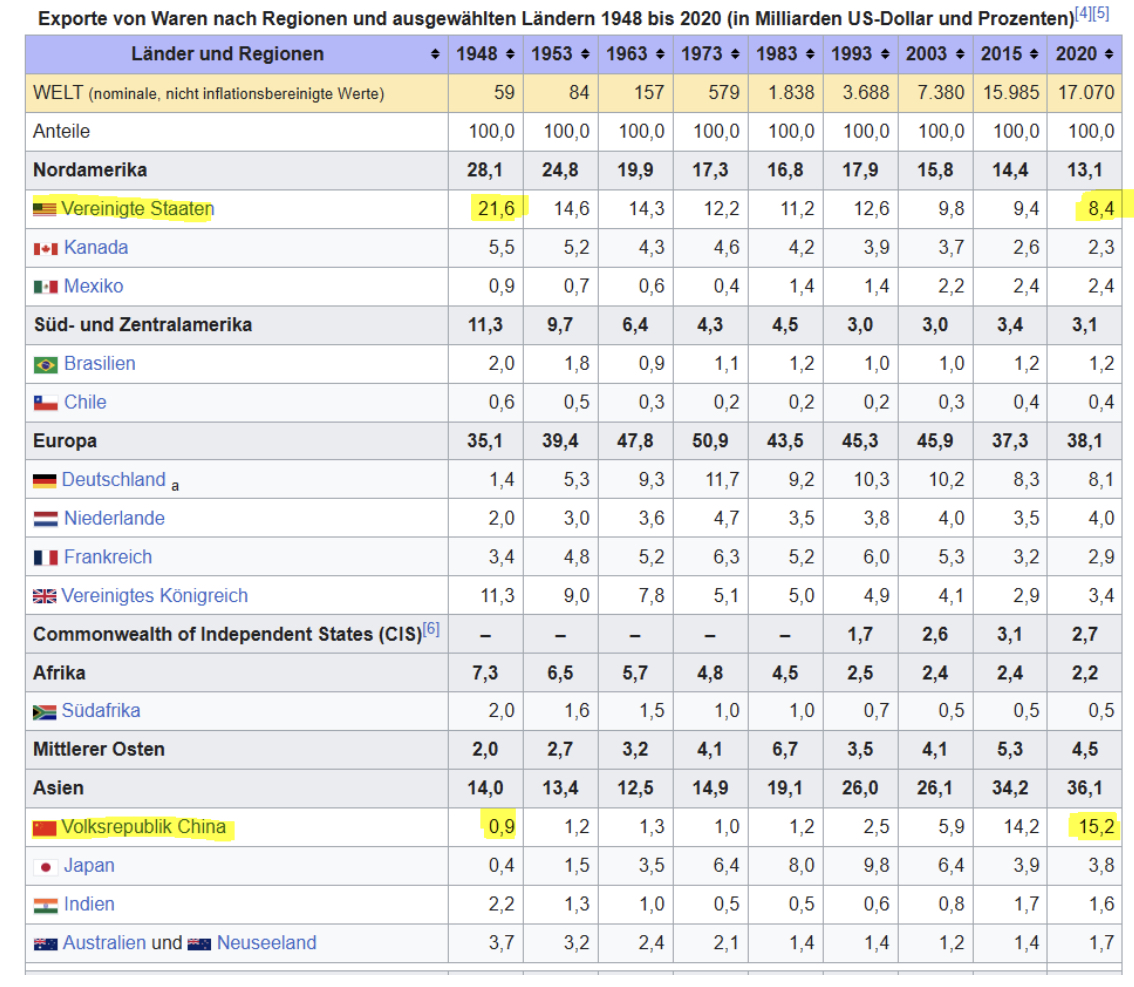Open the Niederlande link
Viewport: 1134px width, 987px height.
(x=114, y=518)
